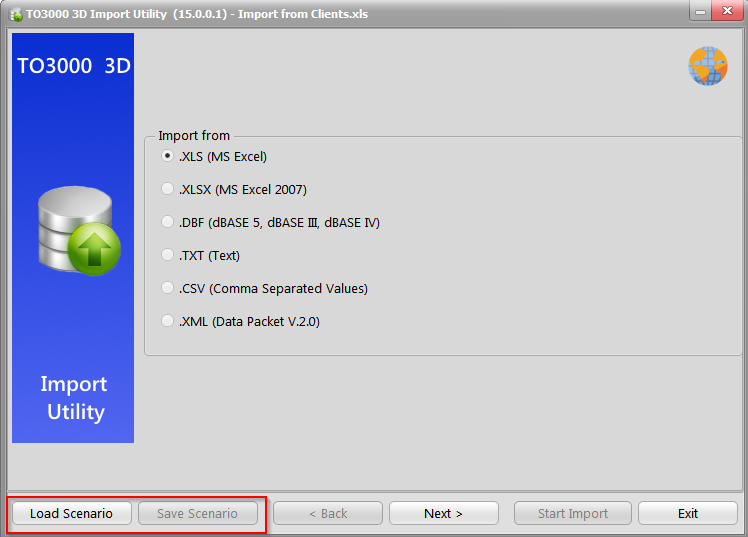Go back with the < Back button
Image resolution: width=748 pixels, height=537 pixels.
click(x=328, y=513)
